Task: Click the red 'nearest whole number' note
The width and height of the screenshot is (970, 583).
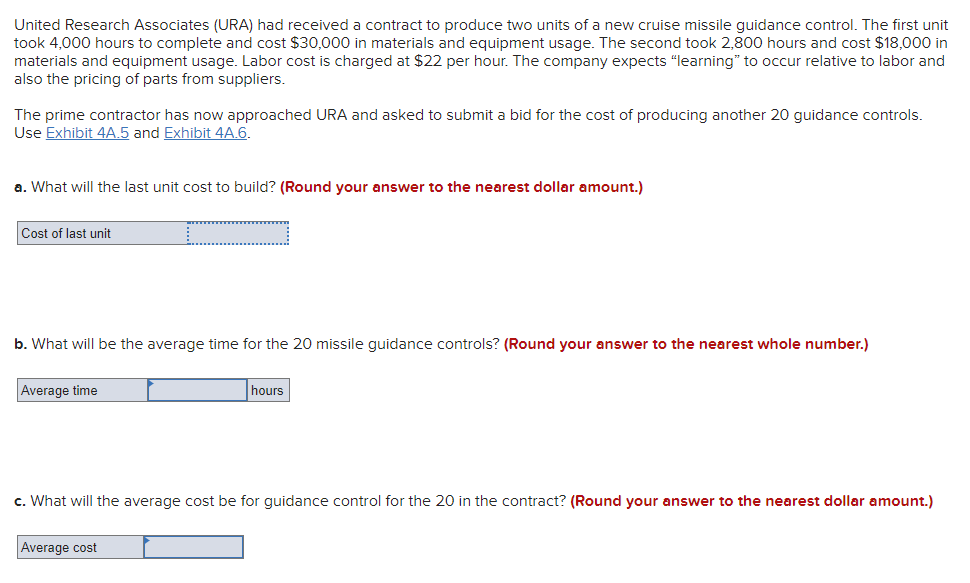Action: [686, 344]
